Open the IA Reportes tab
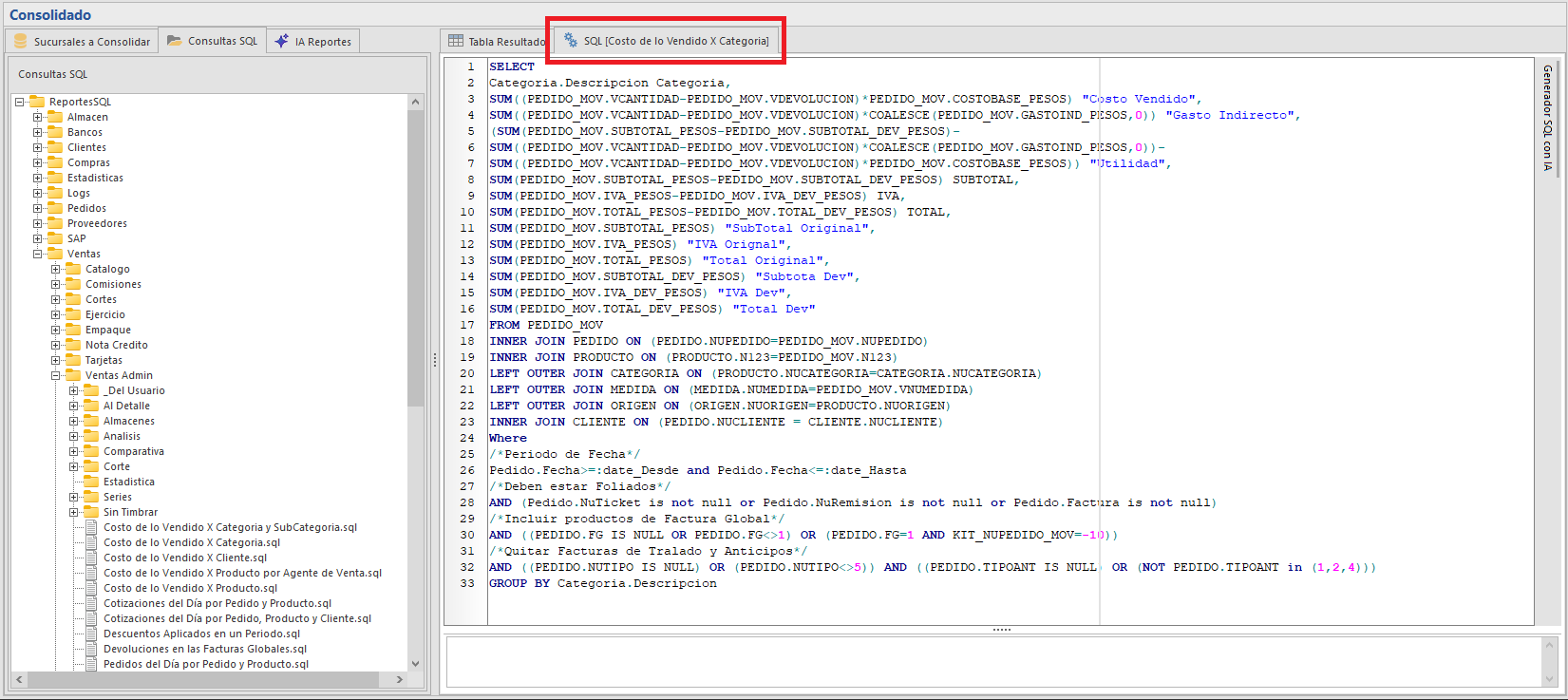1568x700 pixels. pyautogui.click(x=312, y=42)
